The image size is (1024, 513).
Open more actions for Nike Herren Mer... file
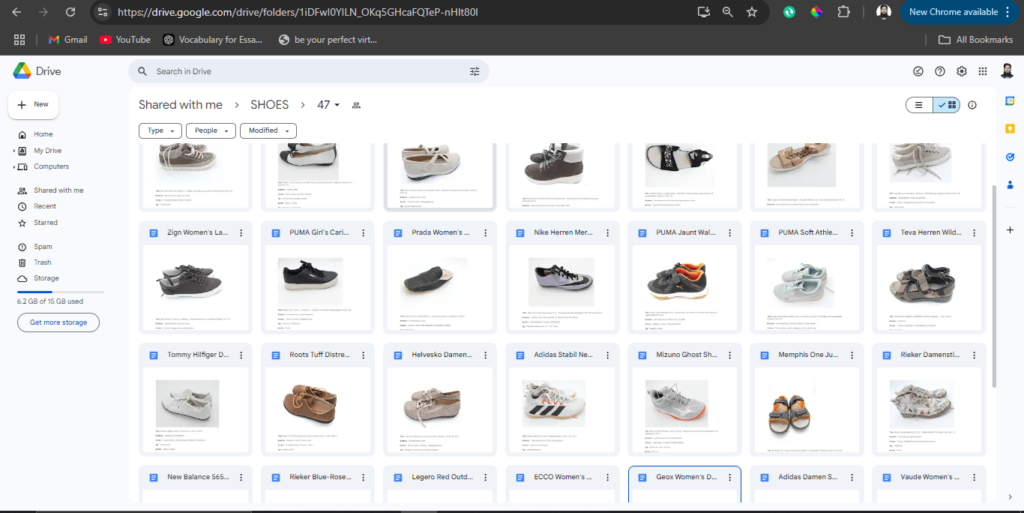point(607,233)
